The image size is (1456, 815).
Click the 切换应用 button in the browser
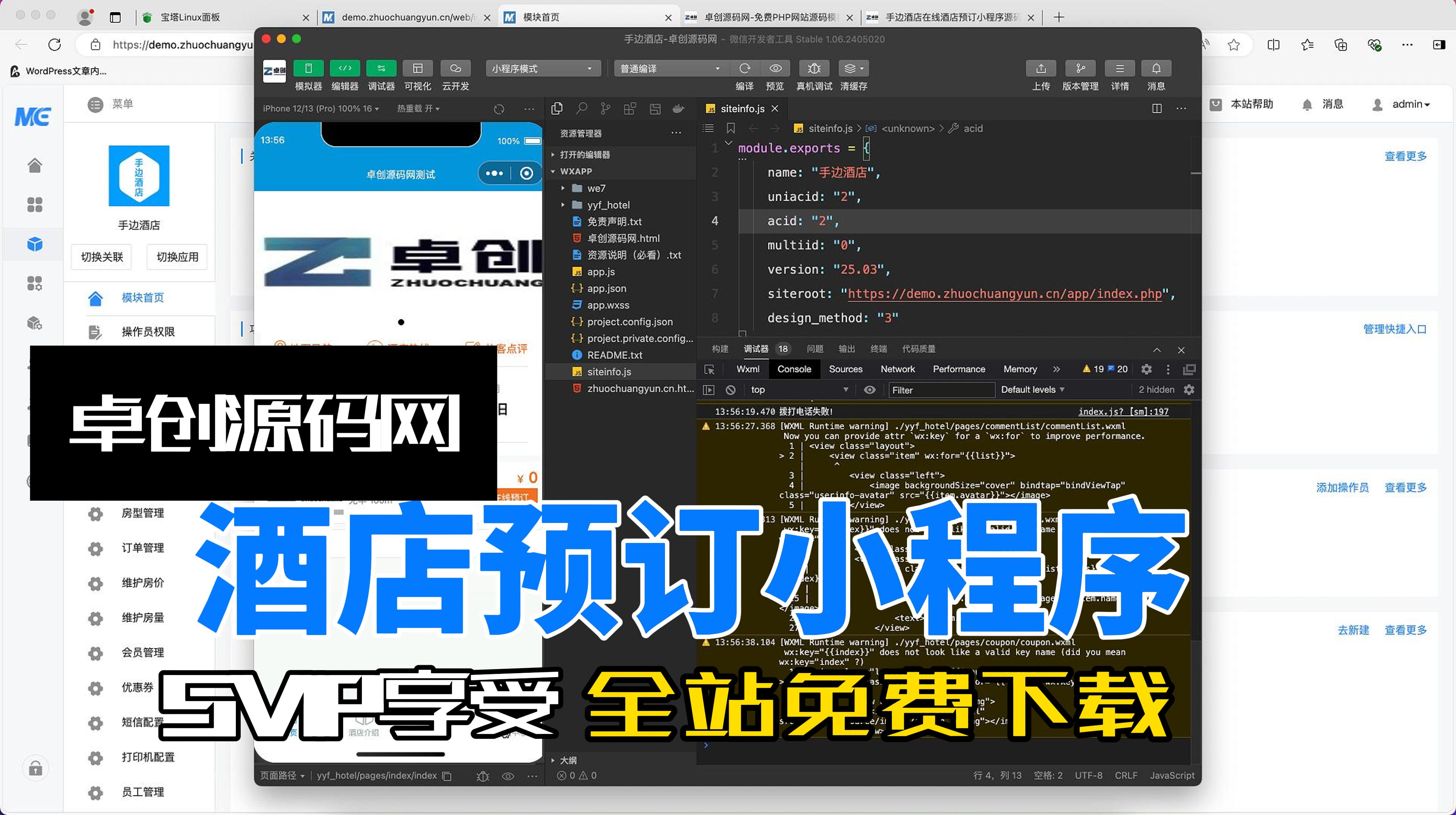[177, 257]
